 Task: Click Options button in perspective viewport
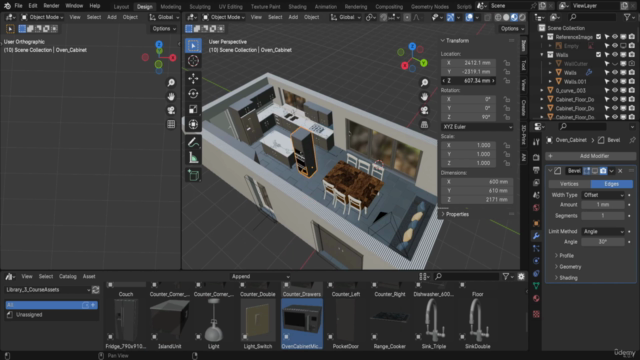click(x=512, y=29)
